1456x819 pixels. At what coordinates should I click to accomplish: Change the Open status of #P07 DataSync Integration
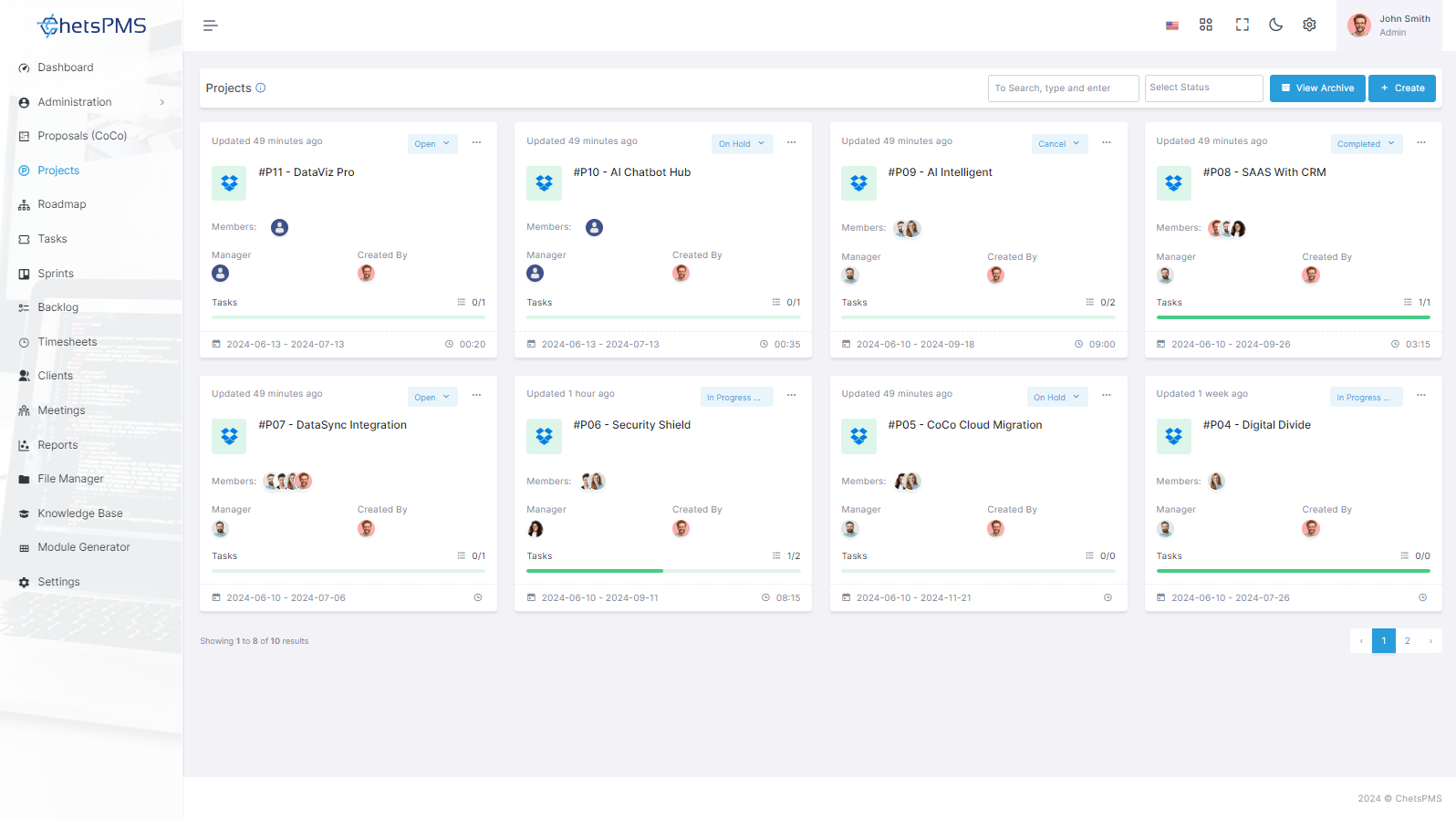pyautogui.click(x=432, y=397)
